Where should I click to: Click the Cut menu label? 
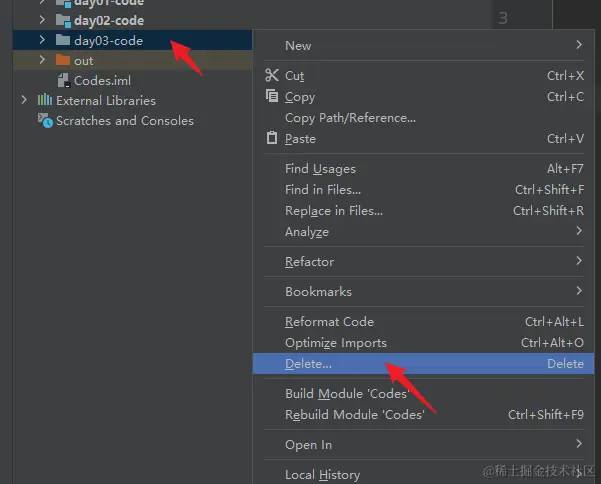point(294,76)
